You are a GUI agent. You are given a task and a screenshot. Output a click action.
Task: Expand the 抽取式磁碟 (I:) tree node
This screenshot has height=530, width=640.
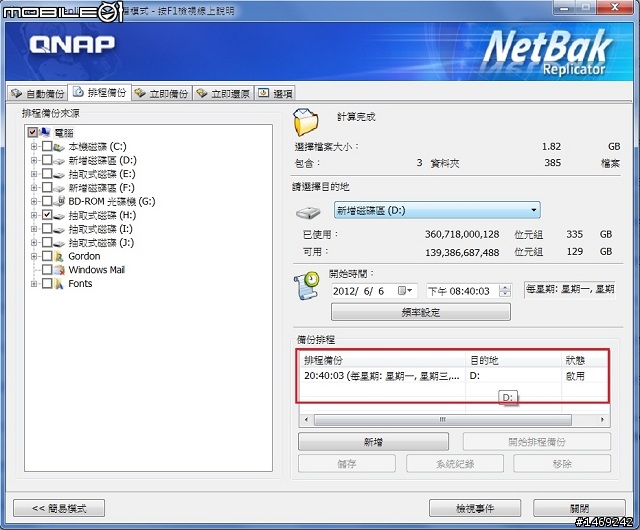point(34,229)
